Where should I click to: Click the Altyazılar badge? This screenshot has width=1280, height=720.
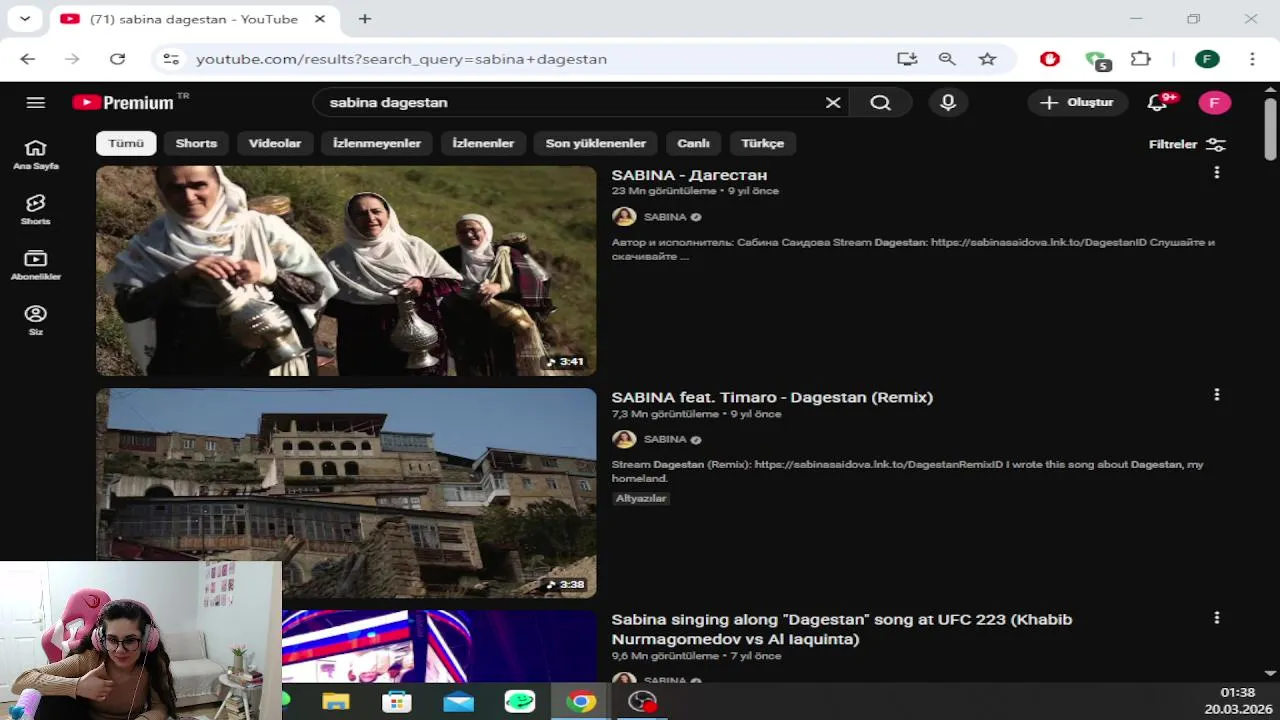(641, 498)
